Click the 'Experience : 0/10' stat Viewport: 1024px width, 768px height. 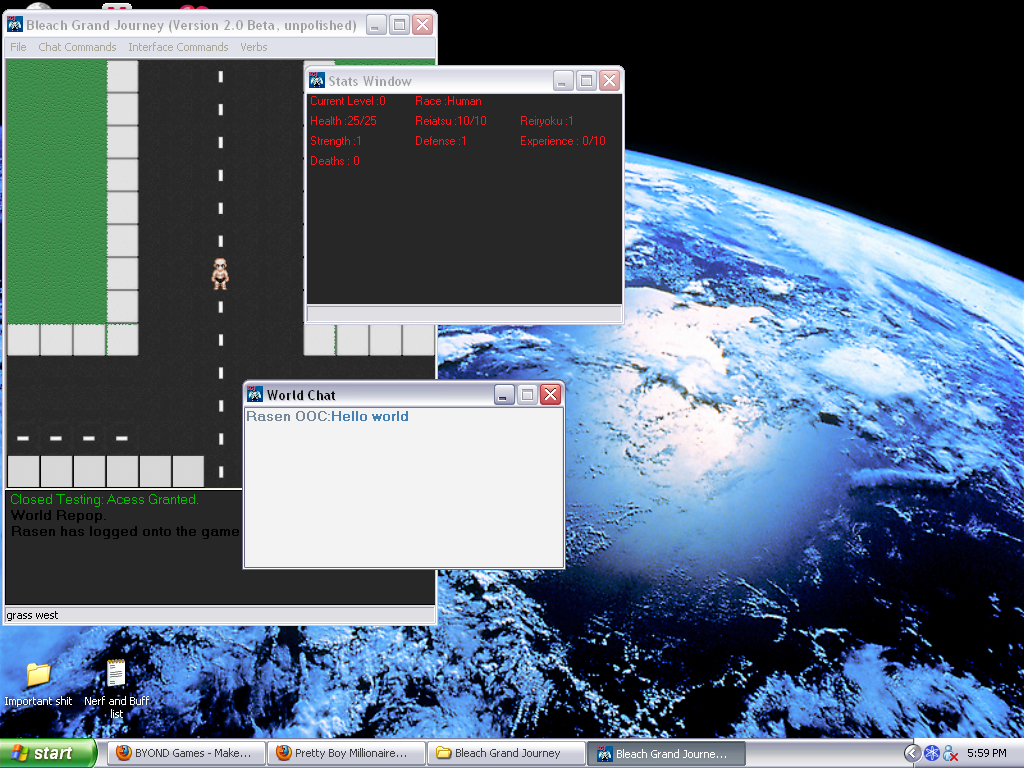tap(563, 141)
